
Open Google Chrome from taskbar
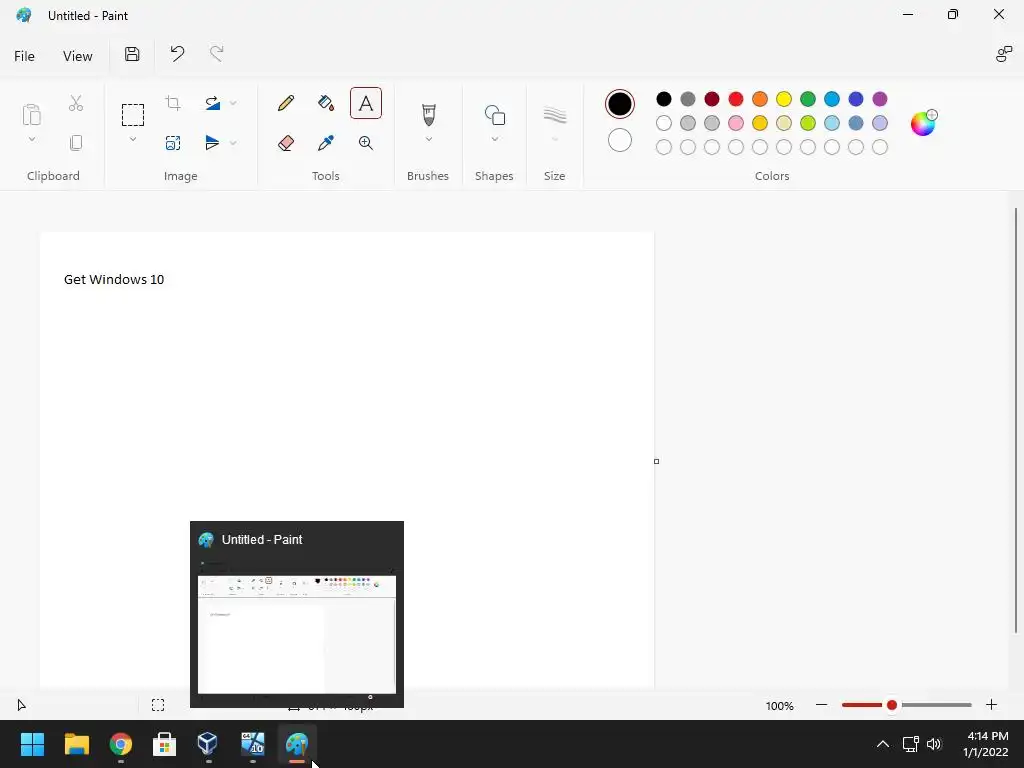(x=121, y=744)
